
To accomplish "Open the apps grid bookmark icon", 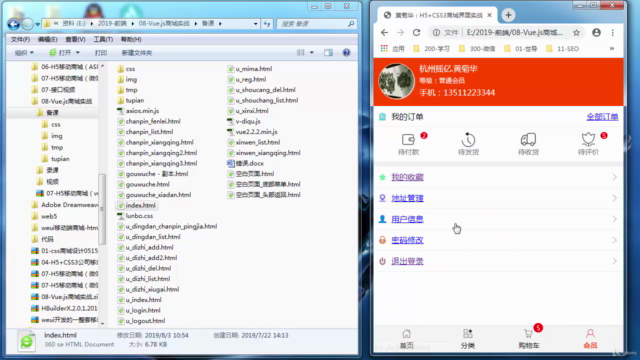I will 384,49.
